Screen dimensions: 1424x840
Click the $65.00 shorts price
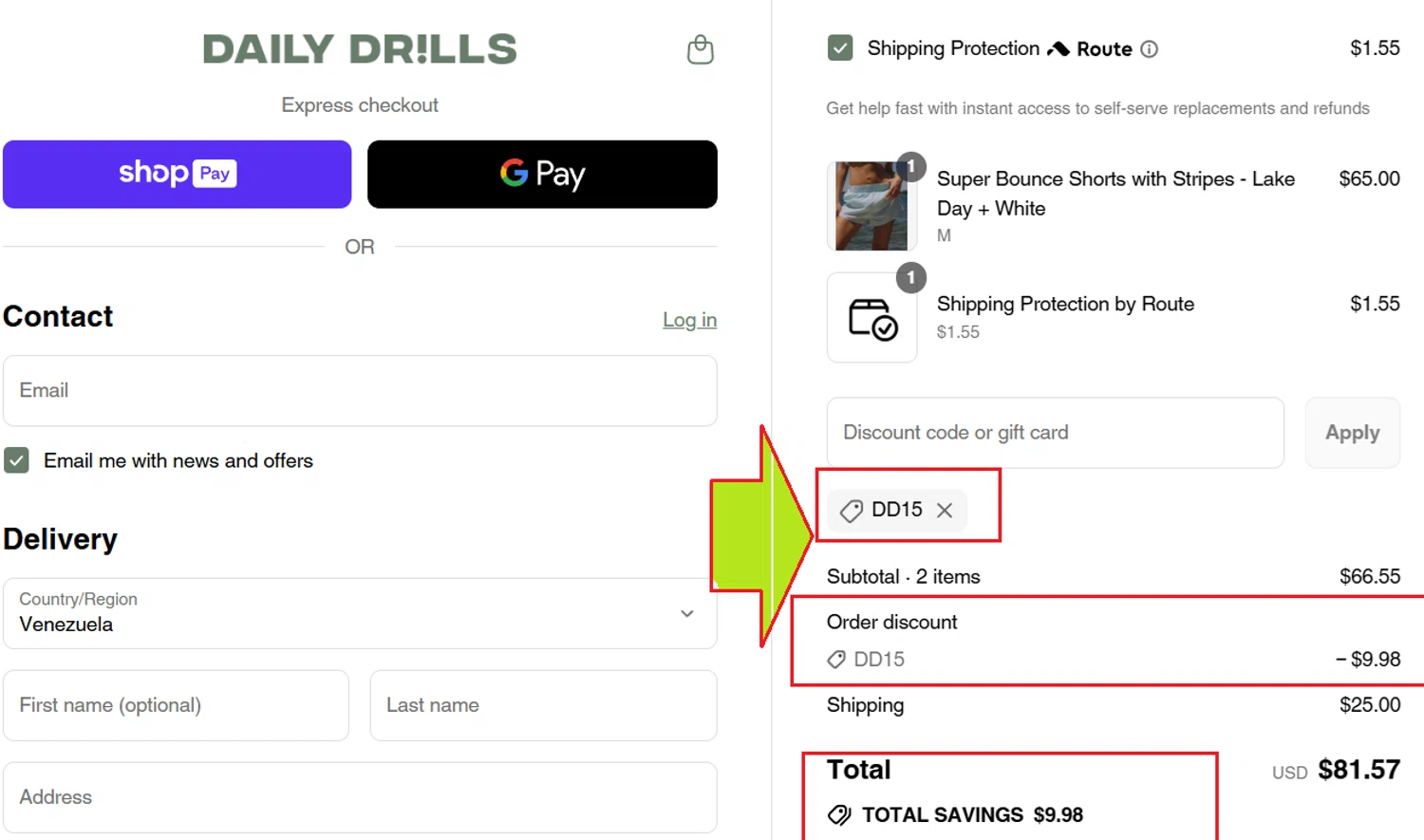tap(1369, 178)
